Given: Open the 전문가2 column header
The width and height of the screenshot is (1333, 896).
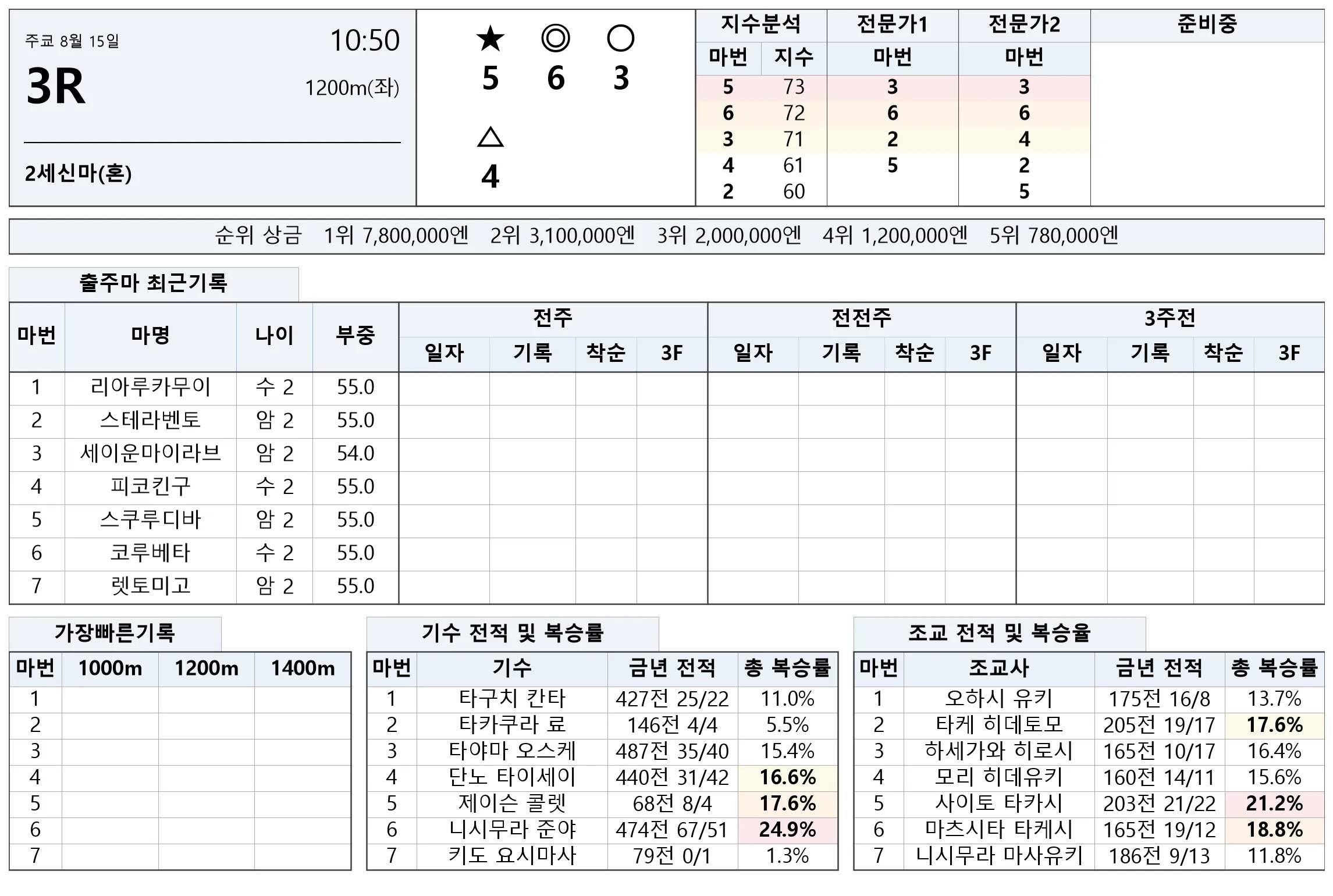Looking at the screenshot, I should (x=1024, y=25).
